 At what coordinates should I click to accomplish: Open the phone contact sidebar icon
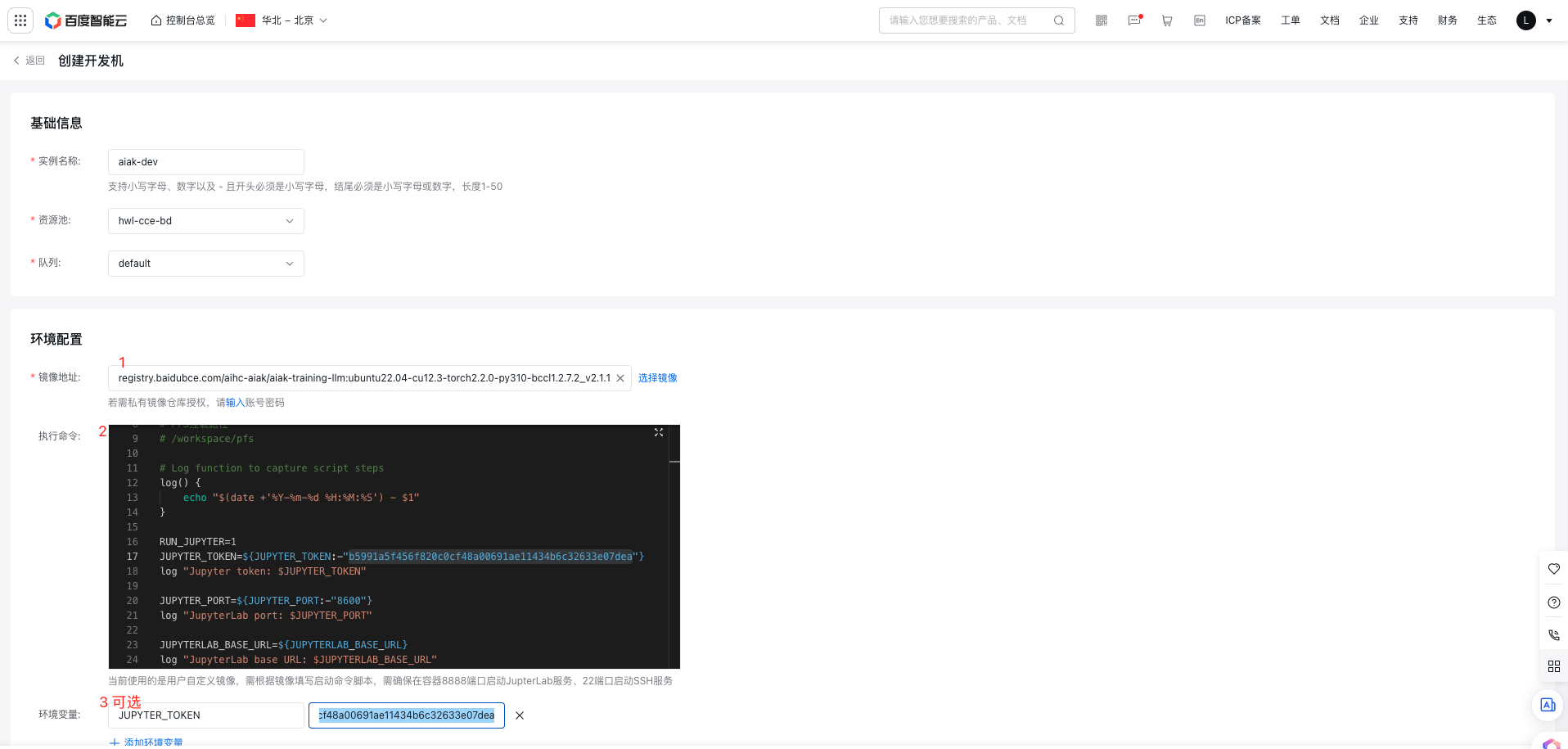coord(1554,634)
